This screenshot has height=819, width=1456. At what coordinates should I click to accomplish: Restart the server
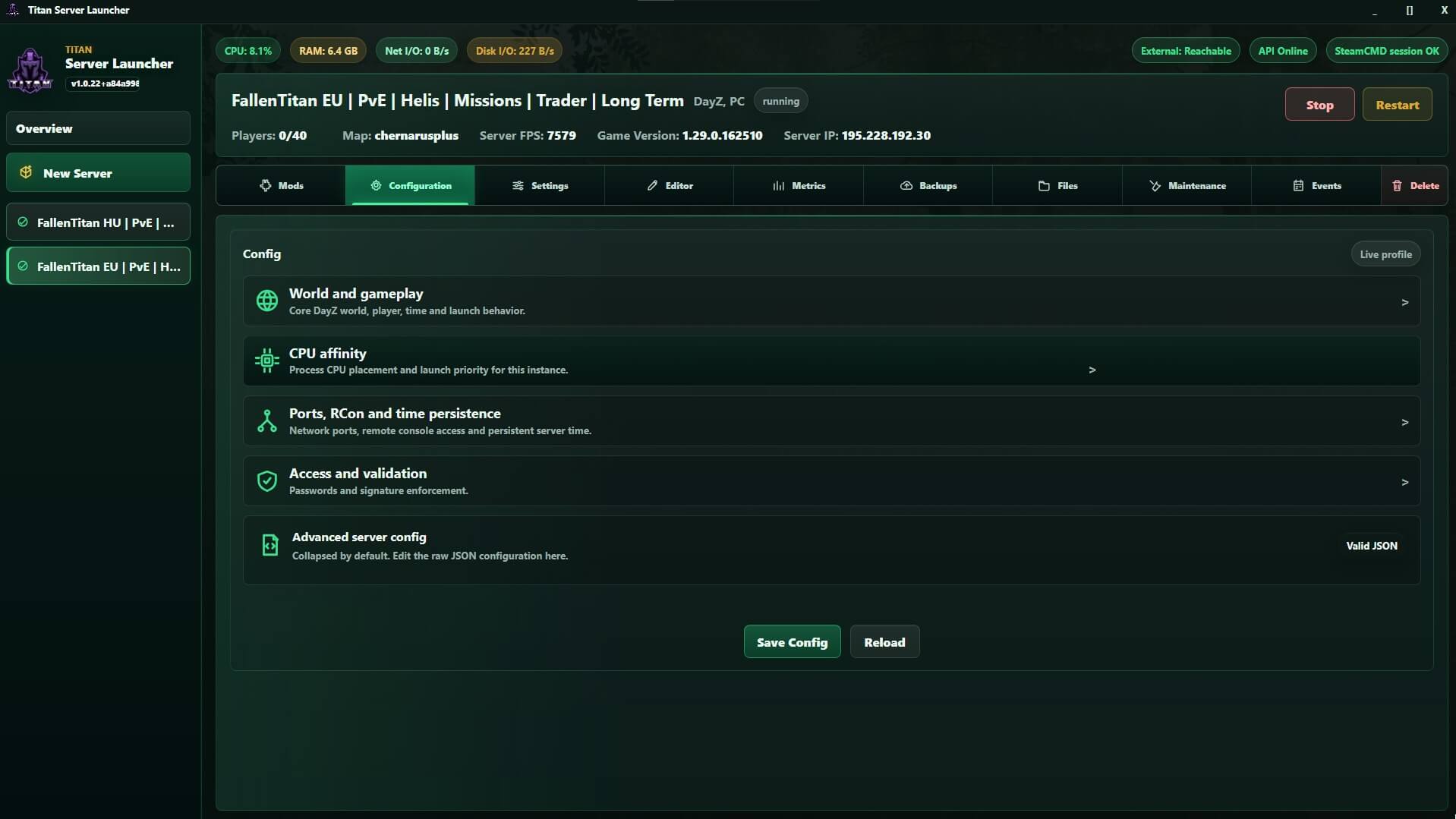[x=1397, y=105]
